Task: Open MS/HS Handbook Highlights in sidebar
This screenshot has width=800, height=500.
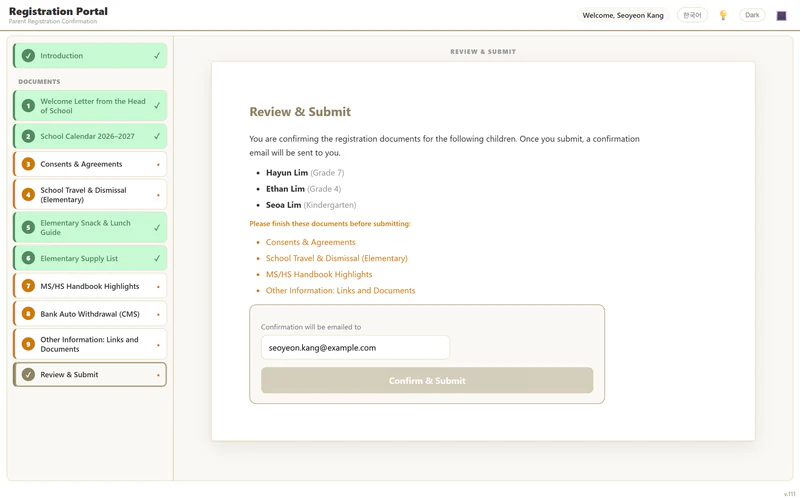Action: pos(90,286)
